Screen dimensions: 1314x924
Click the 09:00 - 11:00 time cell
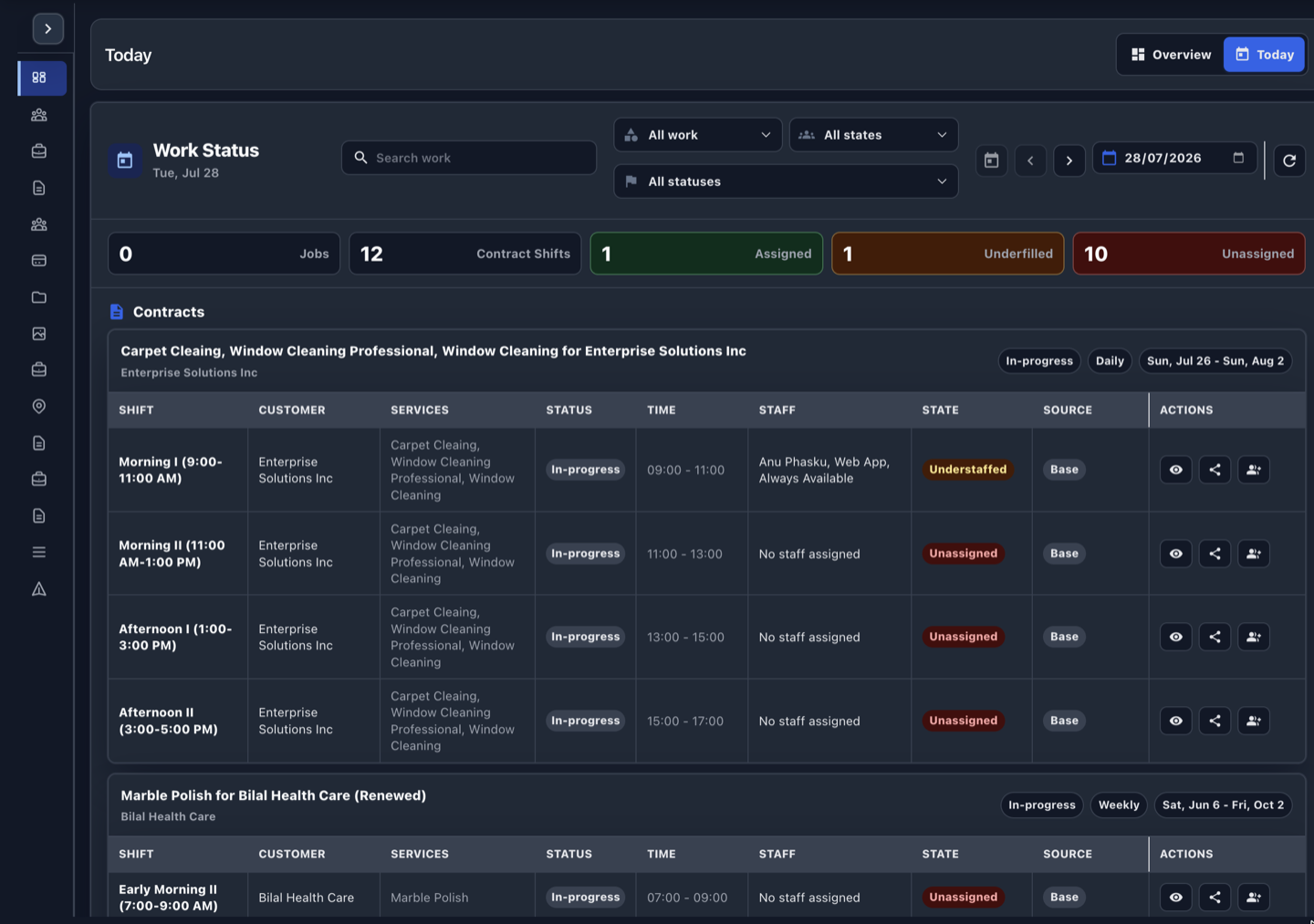(692, 470)
